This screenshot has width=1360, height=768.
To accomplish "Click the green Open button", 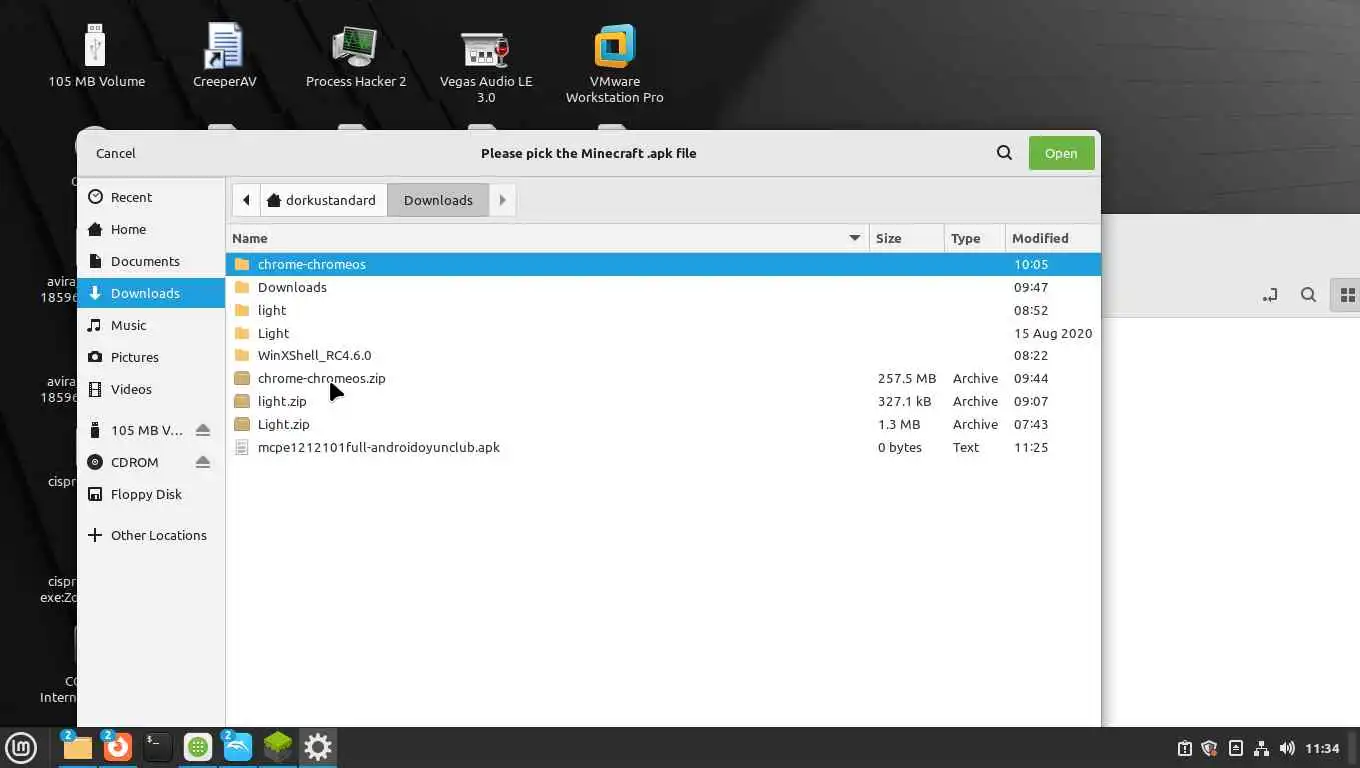I will pyautogui.click(x=1061, y=153).
